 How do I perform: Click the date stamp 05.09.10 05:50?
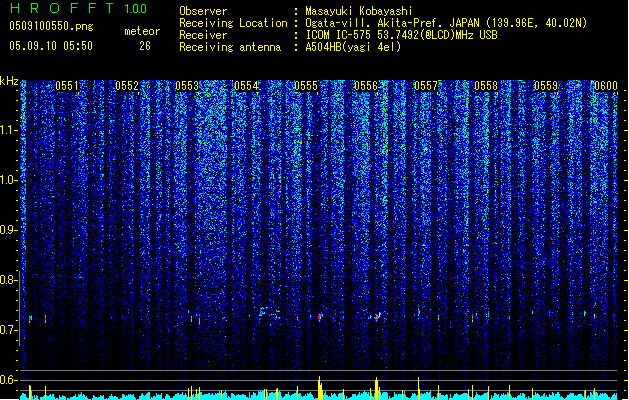pyautogui.click(x=51, y=46)
